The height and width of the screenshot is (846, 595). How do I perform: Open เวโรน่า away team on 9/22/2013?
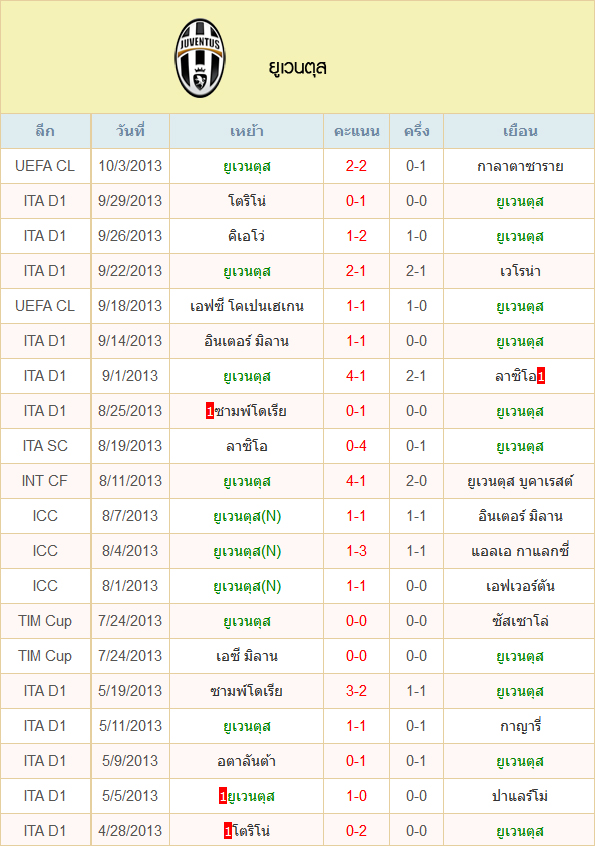(520, 271)
